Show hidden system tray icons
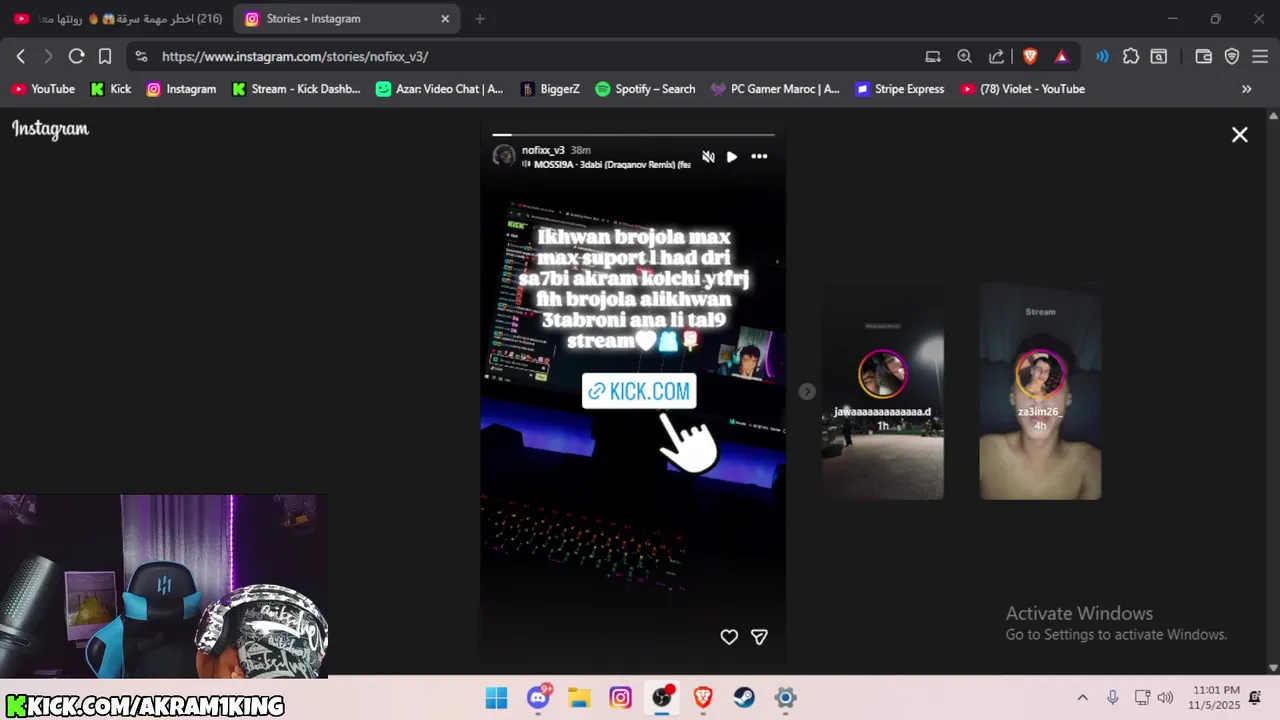The image size is (1280, 720). pyautogui.click(x=1082, y=698)
